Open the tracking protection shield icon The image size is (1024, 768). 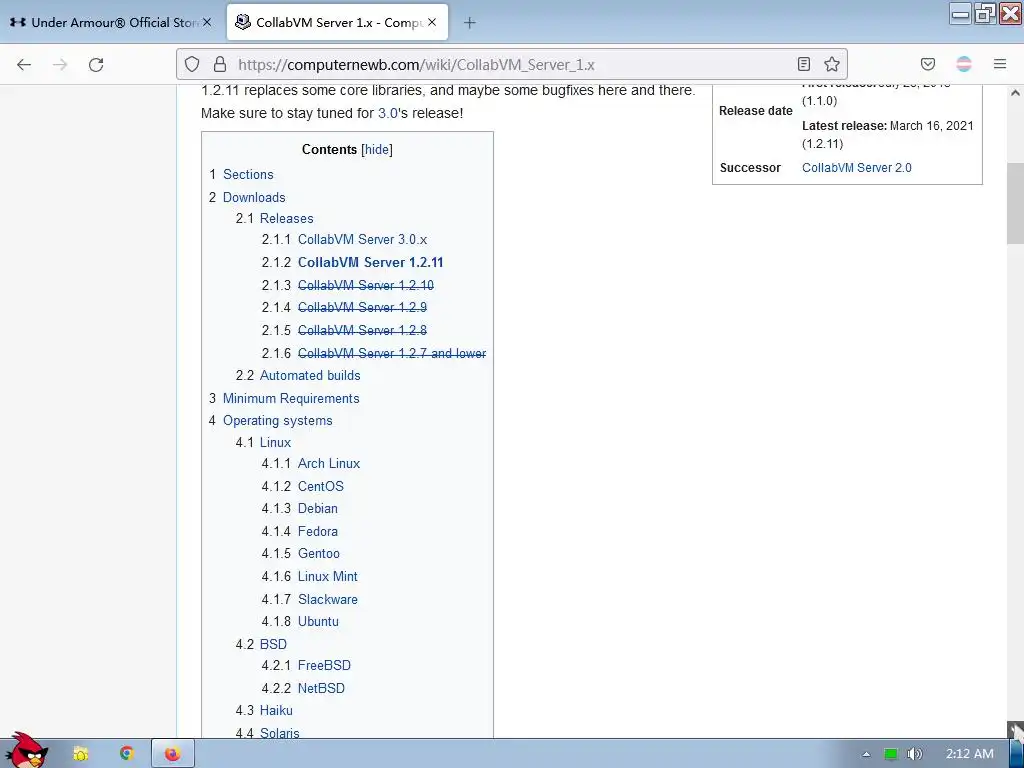pos(191,64)
